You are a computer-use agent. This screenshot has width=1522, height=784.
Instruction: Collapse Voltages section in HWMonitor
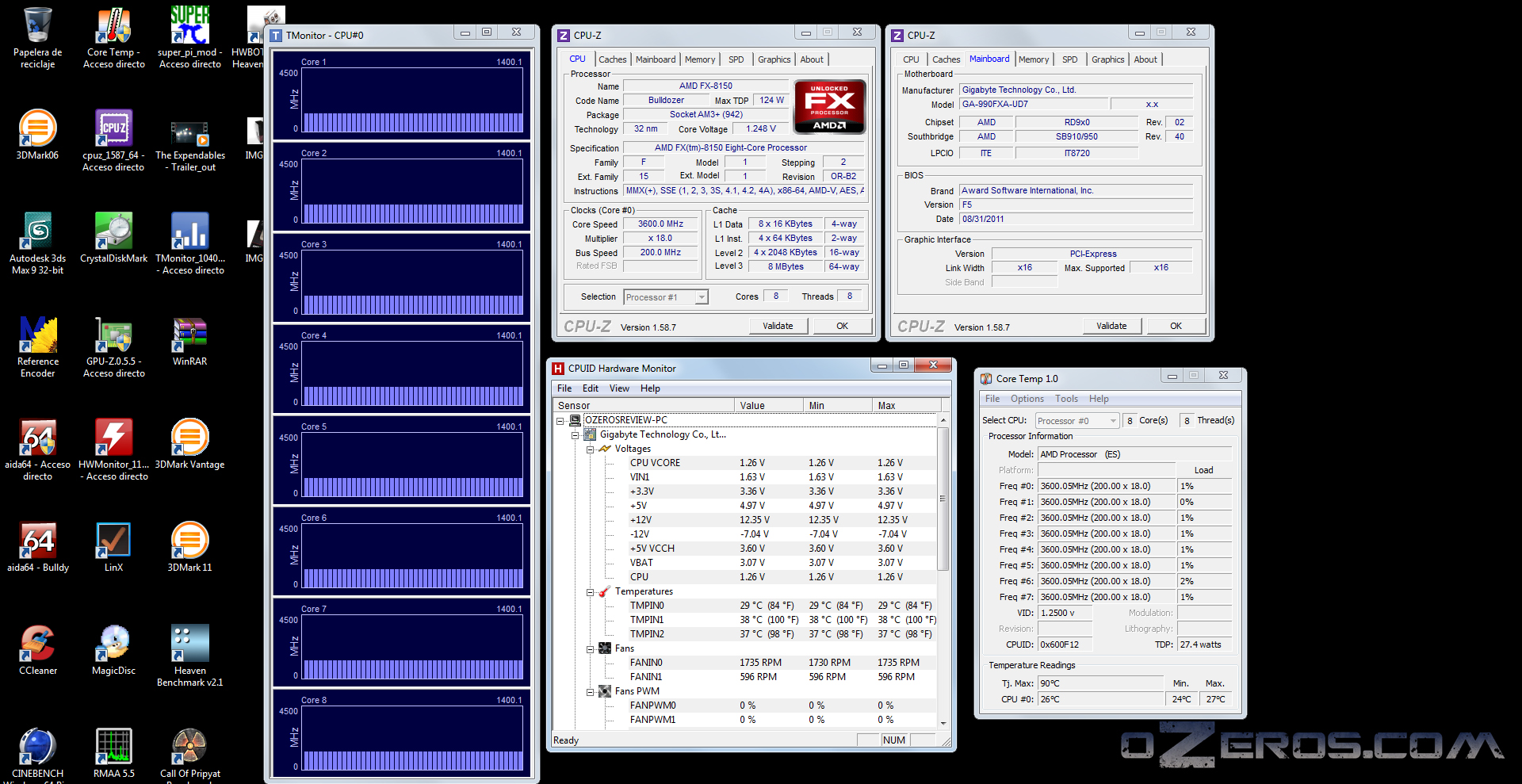tap(590, 449)
